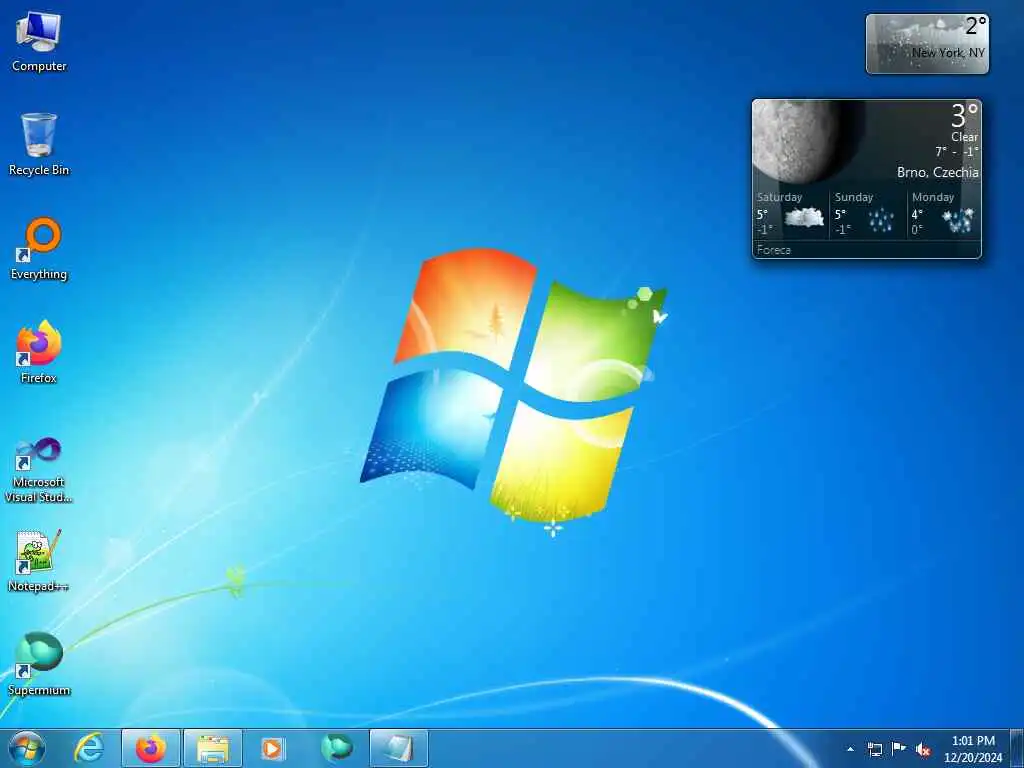This screenshot has width=1024, height=768.
Task: Launch Internet Explorer from the taskbar
Action: (89, 748)
